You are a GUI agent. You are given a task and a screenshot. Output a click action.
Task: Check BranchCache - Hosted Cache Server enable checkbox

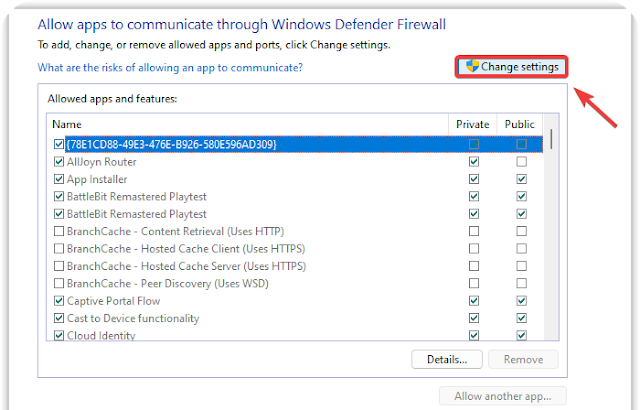click(59, 266)
